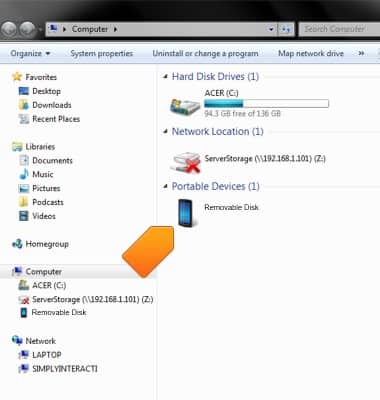Image resolution: width=380 pixels, height=400 pixels.
Task: Click the SIMPLYINTERACTI computer icon
Action: (x=24, y=369)
